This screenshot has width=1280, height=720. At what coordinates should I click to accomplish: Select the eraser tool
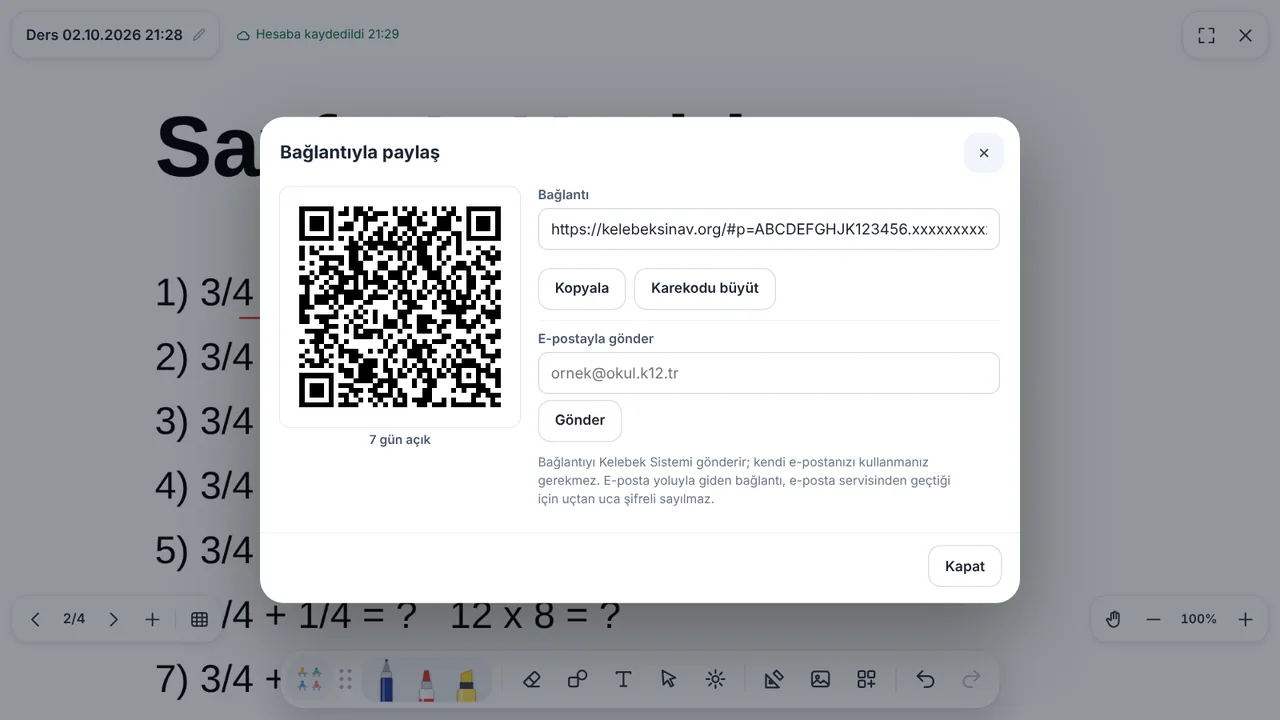(532, 679)
